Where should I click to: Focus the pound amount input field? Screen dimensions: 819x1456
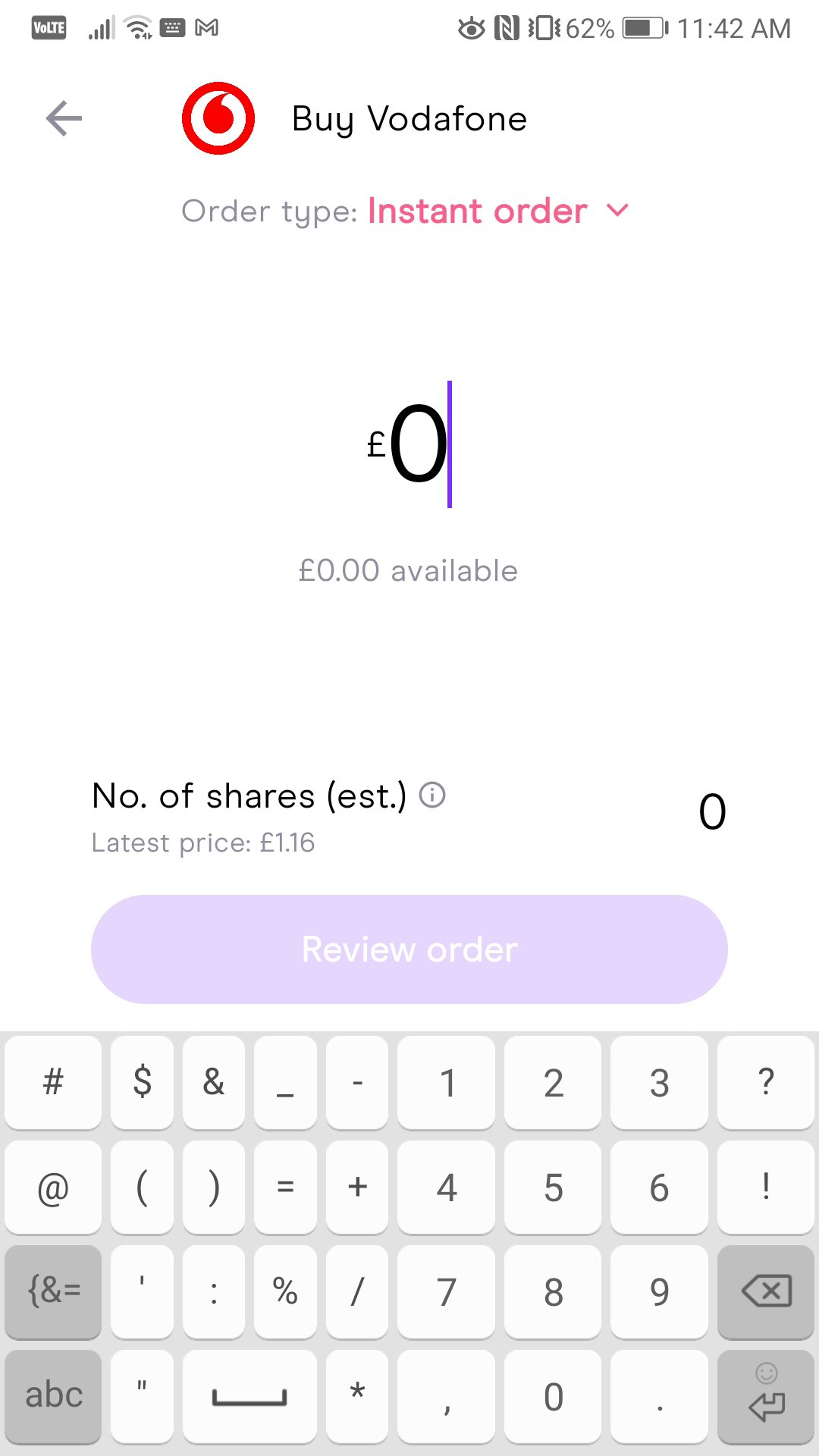409,444
